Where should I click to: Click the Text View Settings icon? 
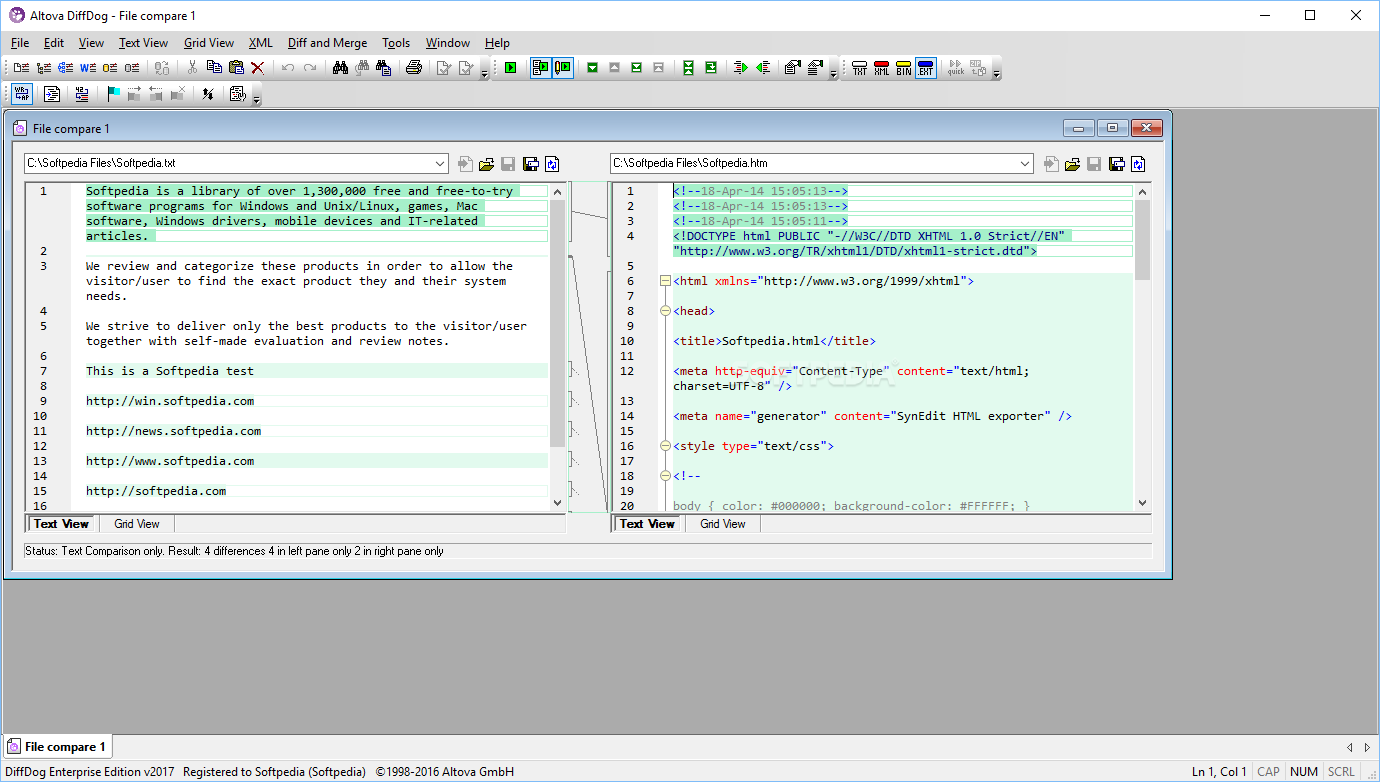click(x=238, y=94)
